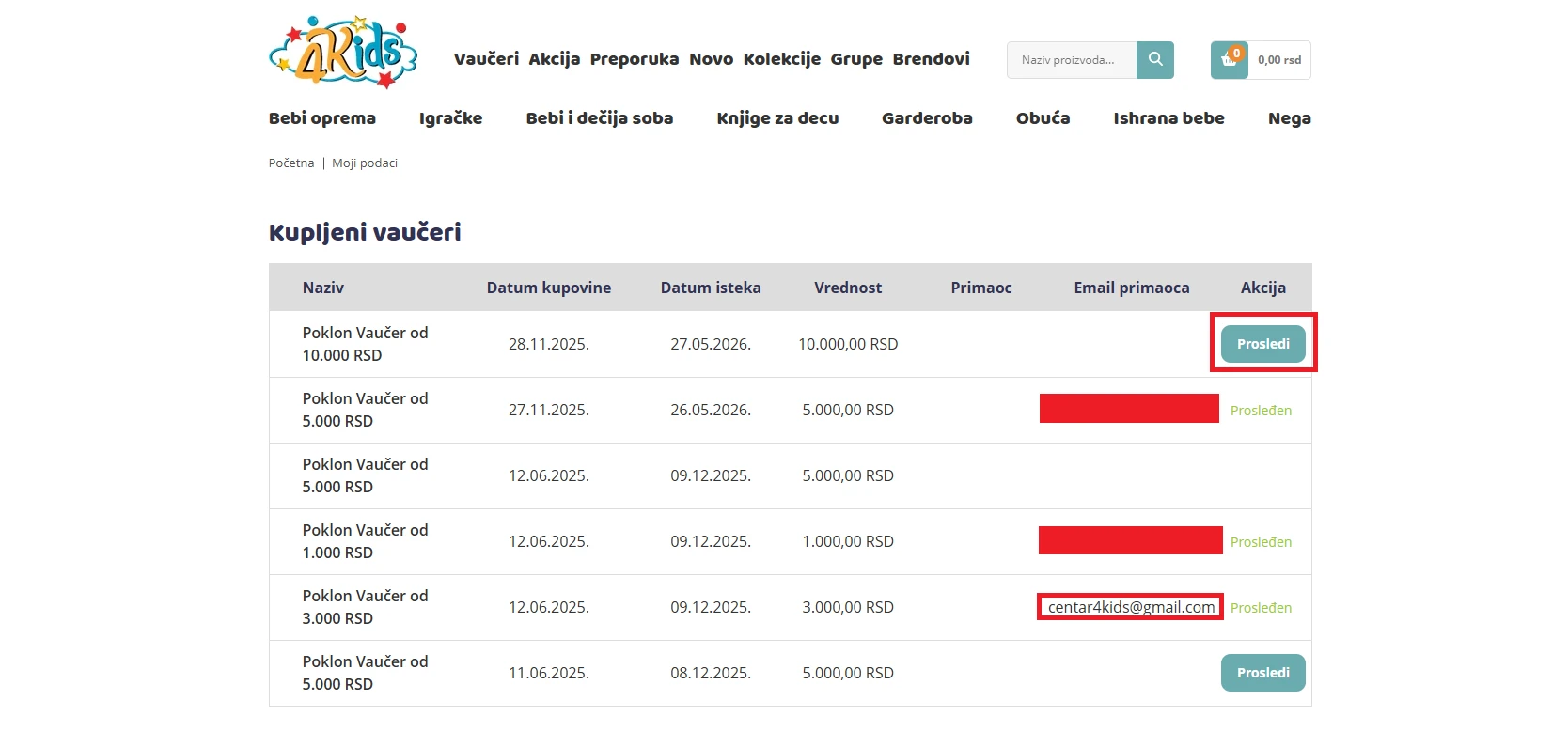Open the Bebi oprema category

point(321,118)
